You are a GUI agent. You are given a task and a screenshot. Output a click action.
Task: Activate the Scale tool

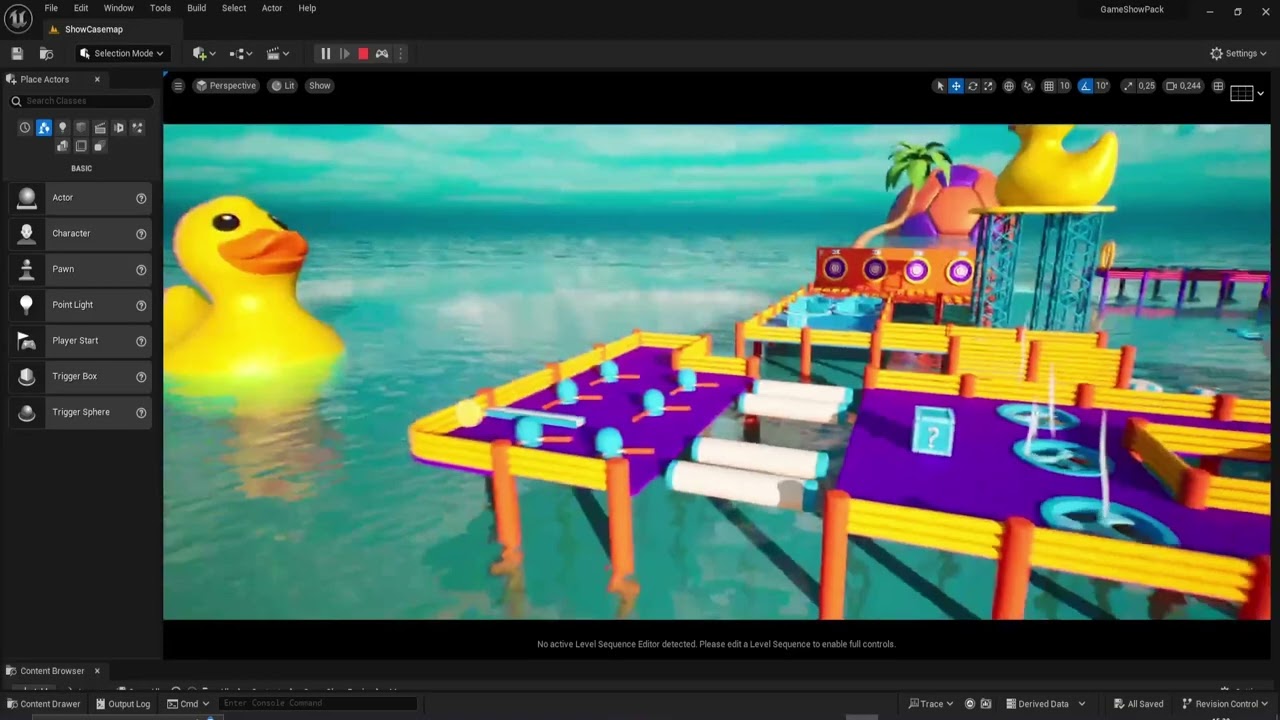[989, 86]
